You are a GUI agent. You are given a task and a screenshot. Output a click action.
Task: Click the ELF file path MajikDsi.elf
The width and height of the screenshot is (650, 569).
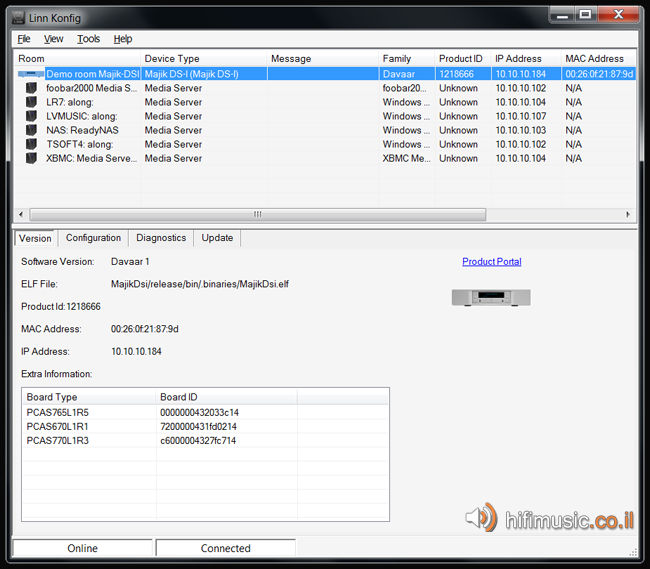(x=200, y=284)
